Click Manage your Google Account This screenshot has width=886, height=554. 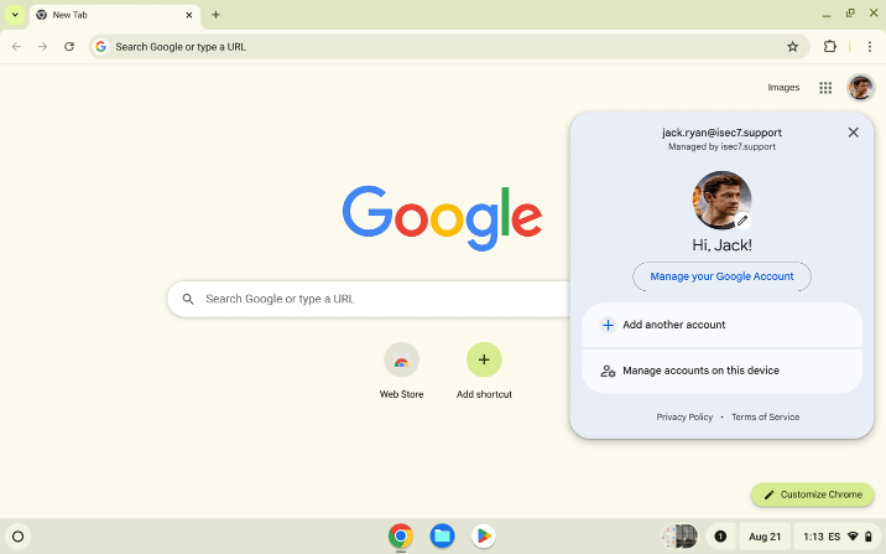[x=722, y=276]
